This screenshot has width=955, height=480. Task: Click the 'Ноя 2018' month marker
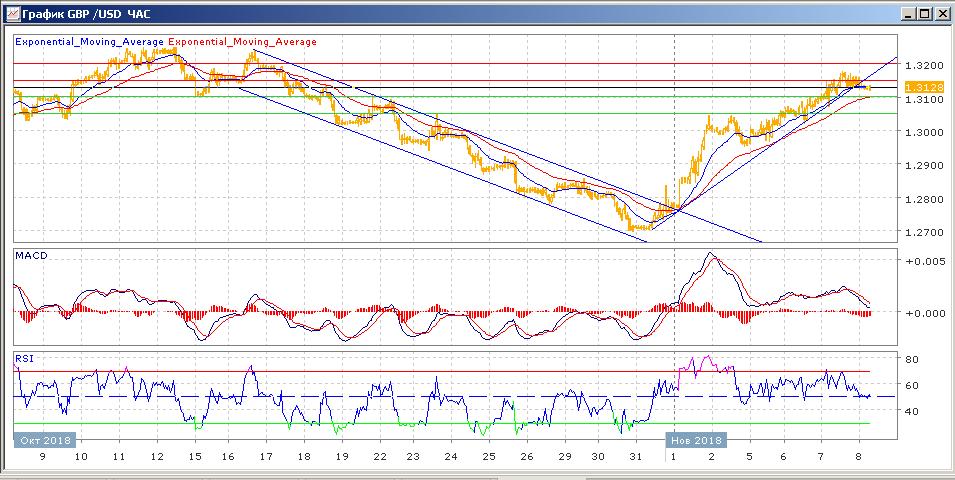tap(697, 439)
